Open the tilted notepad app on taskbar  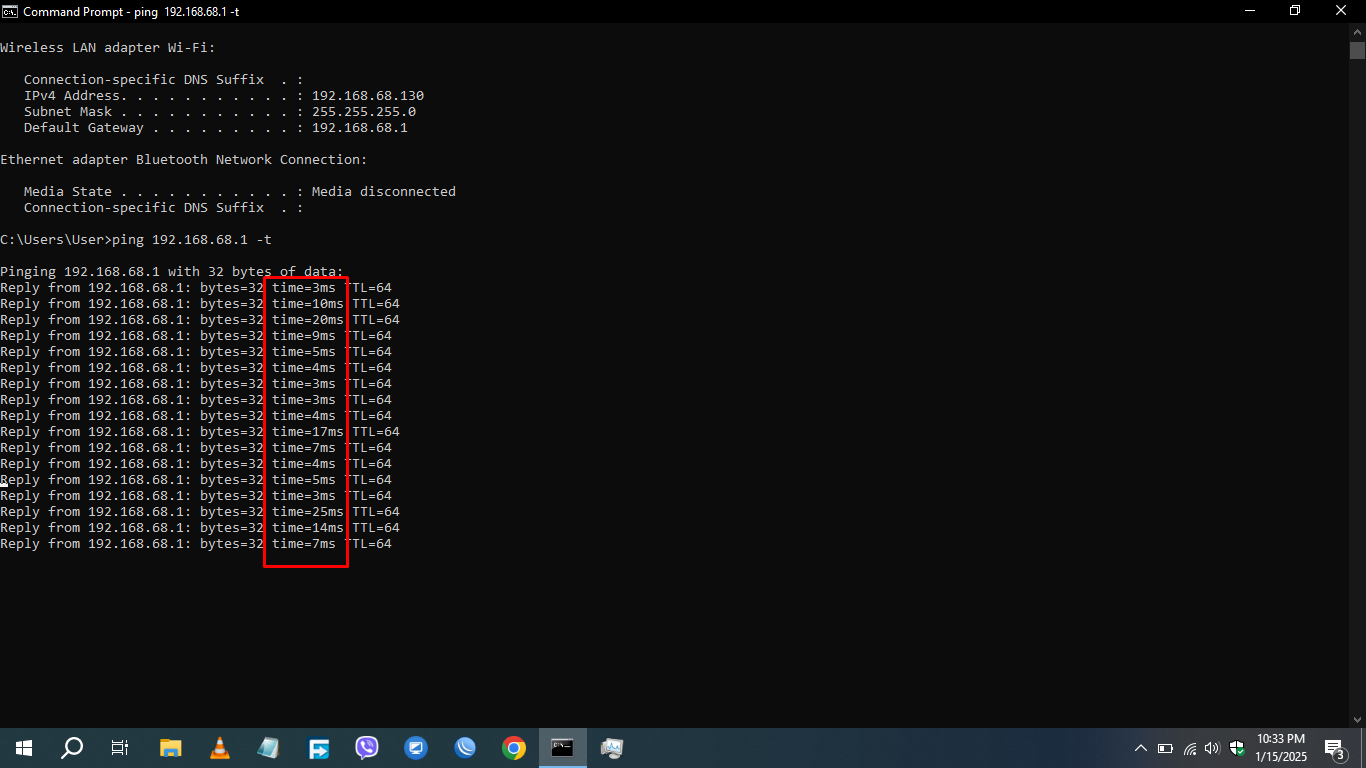pos(269,748)
